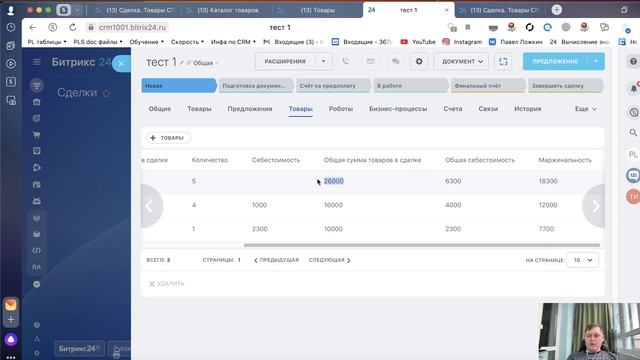The image size is (640, 360).
Task: Expand the РАСШИРЕНИЯ dropdown arrow
Action: point(323,61)
